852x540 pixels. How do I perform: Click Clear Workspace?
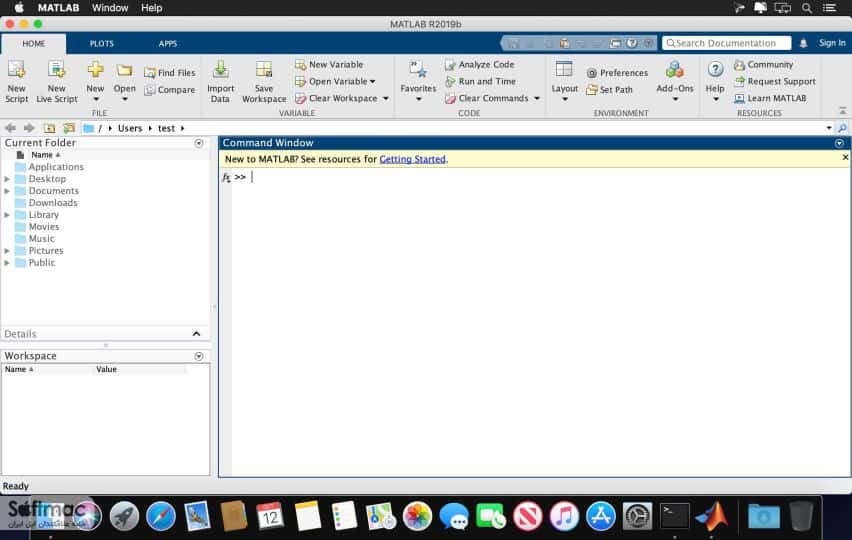(x=336, y=98)
